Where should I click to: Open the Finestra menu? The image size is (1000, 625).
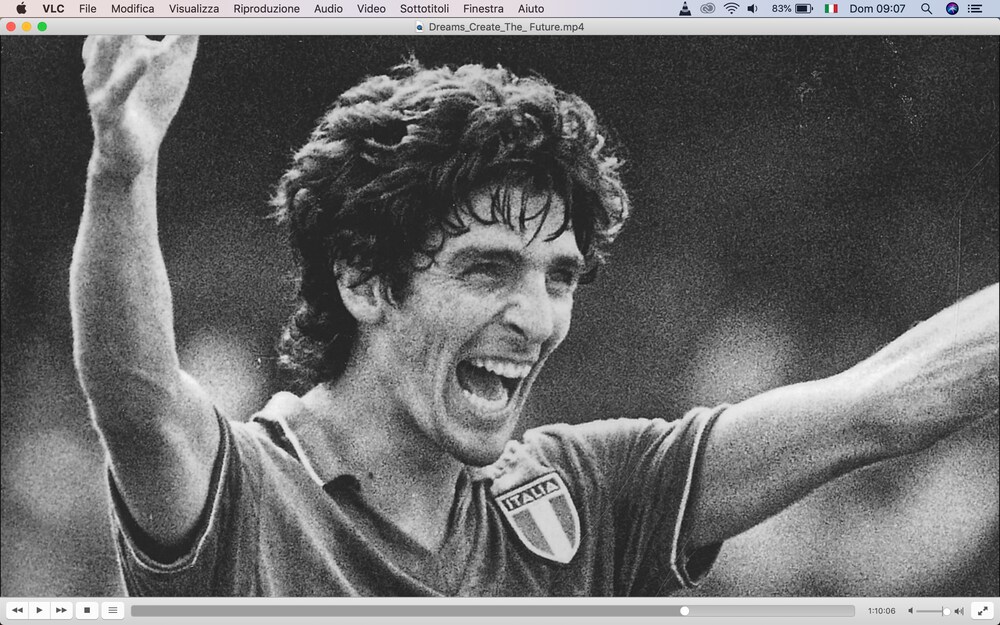pyautogui.click(x=483, y=8)
